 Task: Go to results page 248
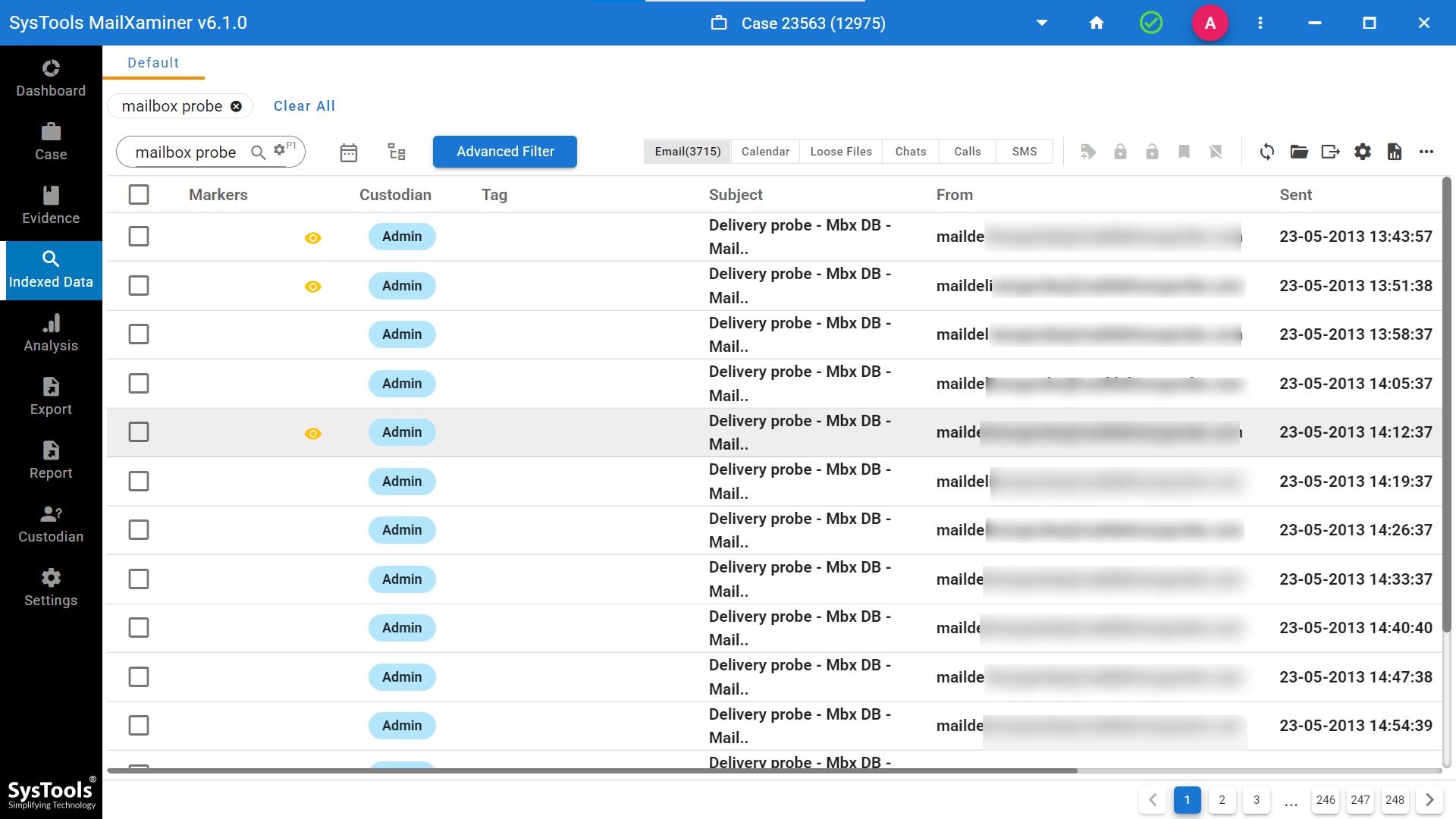coord(1395,800)
